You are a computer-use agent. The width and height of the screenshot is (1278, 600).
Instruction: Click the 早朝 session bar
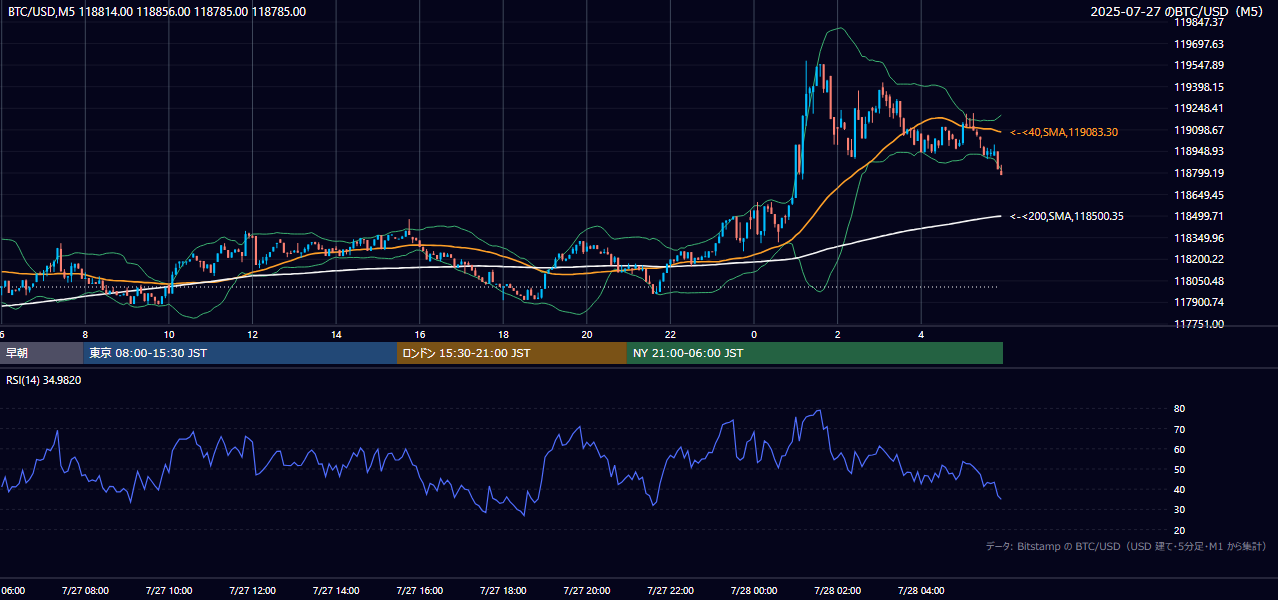[x=41, y=353]
